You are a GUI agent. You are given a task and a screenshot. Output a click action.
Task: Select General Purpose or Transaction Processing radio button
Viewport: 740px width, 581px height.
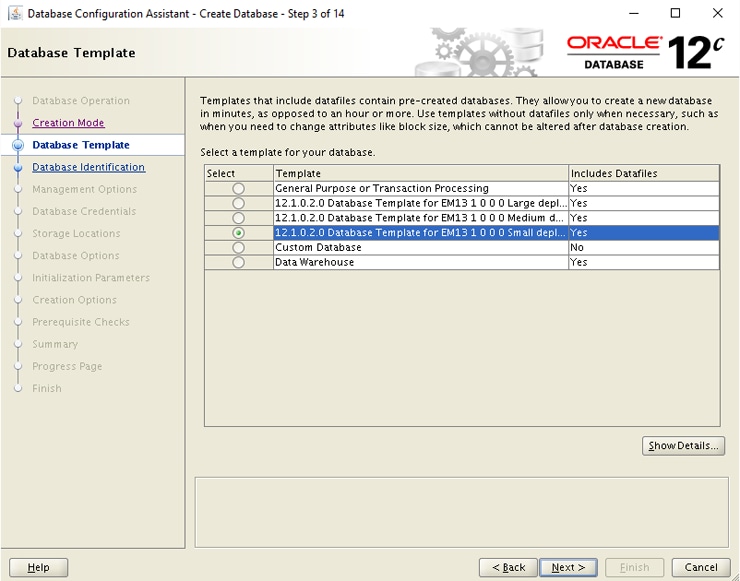[238, 189]
